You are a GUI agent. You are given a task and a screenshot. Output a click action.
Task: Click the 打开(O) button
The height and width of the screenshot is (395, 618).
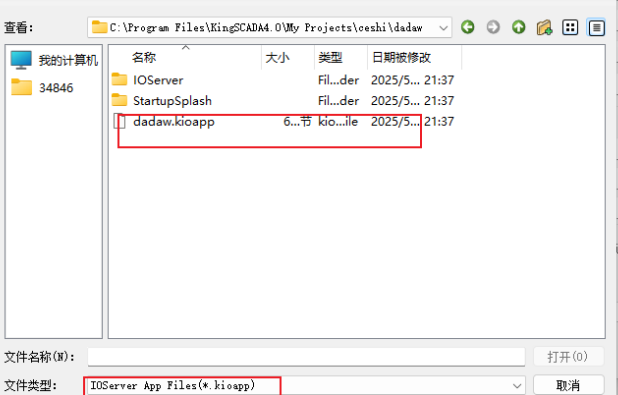(568, 357)
